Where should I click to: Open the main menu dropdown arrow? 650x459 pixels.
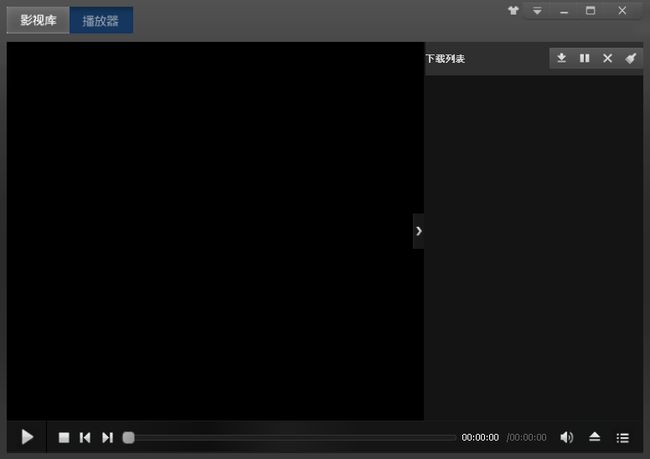537,11
